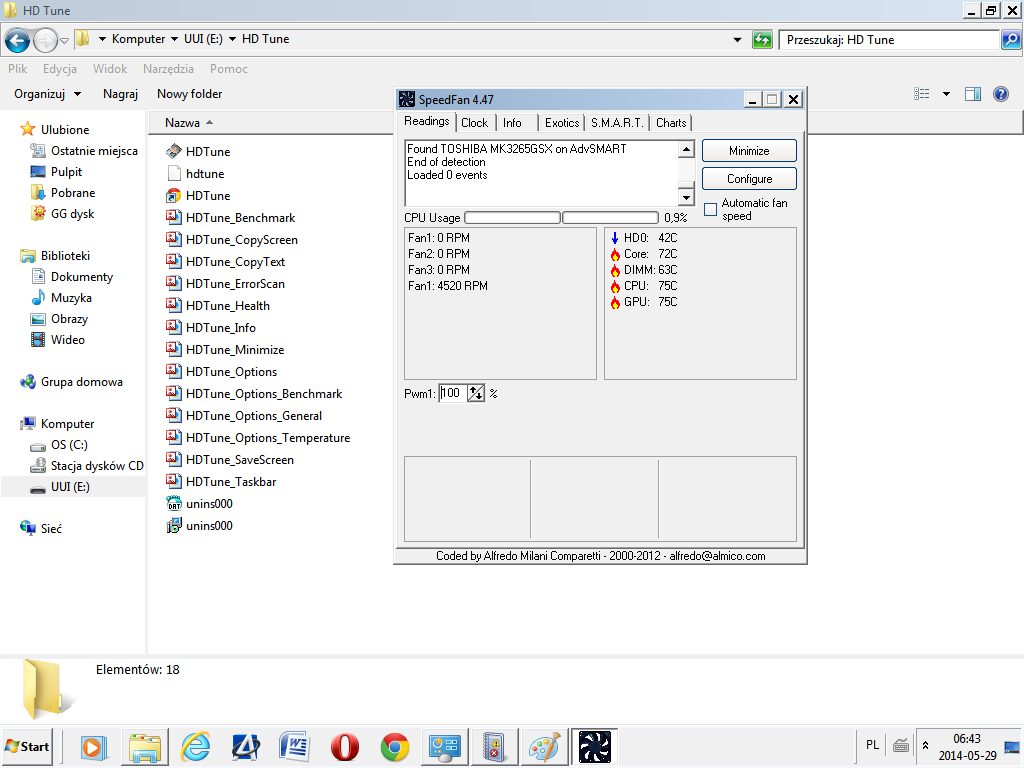
Task: Expand the UUI (E:) breadcrumb arrow
Action: coord(232,39)
